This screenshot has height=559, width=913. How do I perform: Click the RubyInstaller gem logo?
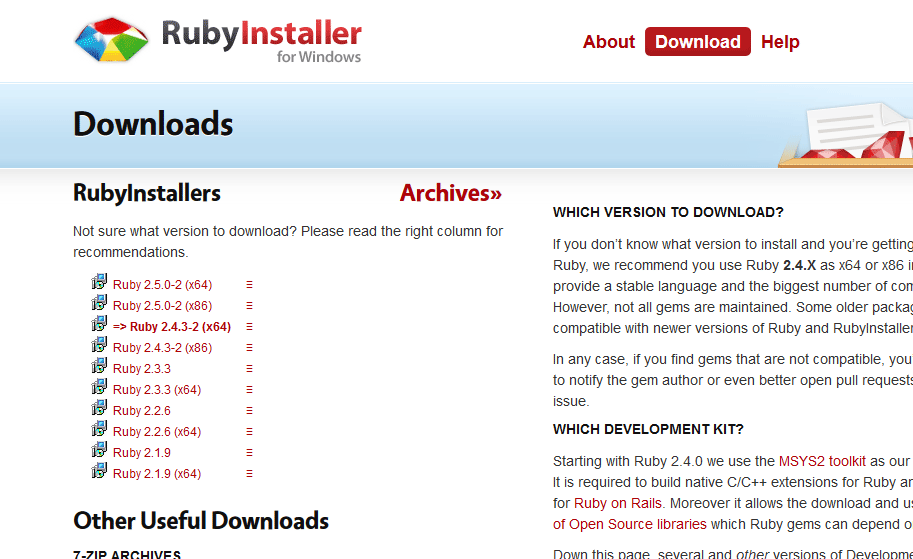coord(111,40)
